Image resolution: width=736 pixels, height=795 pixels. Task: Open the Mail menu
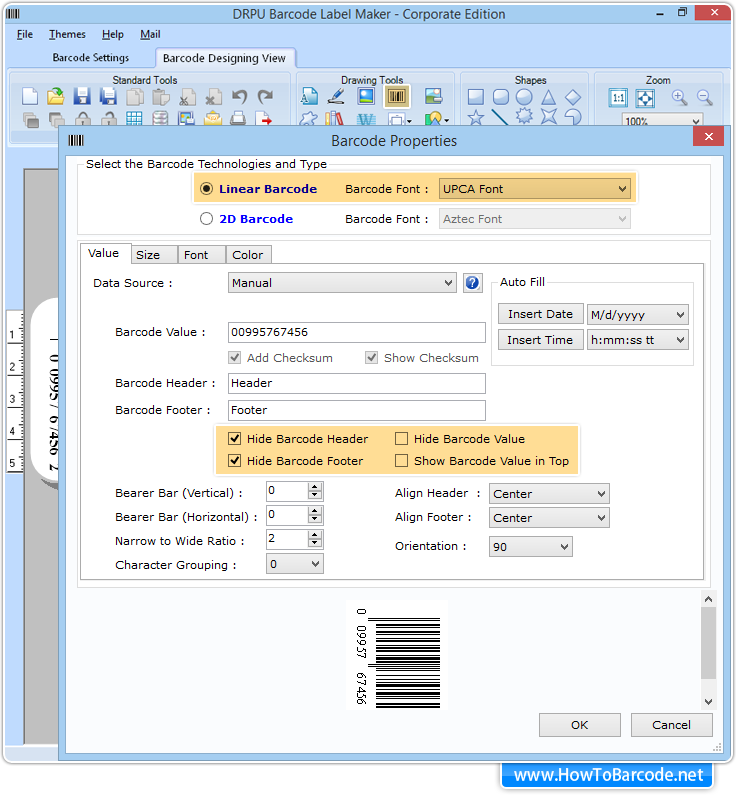150,34
